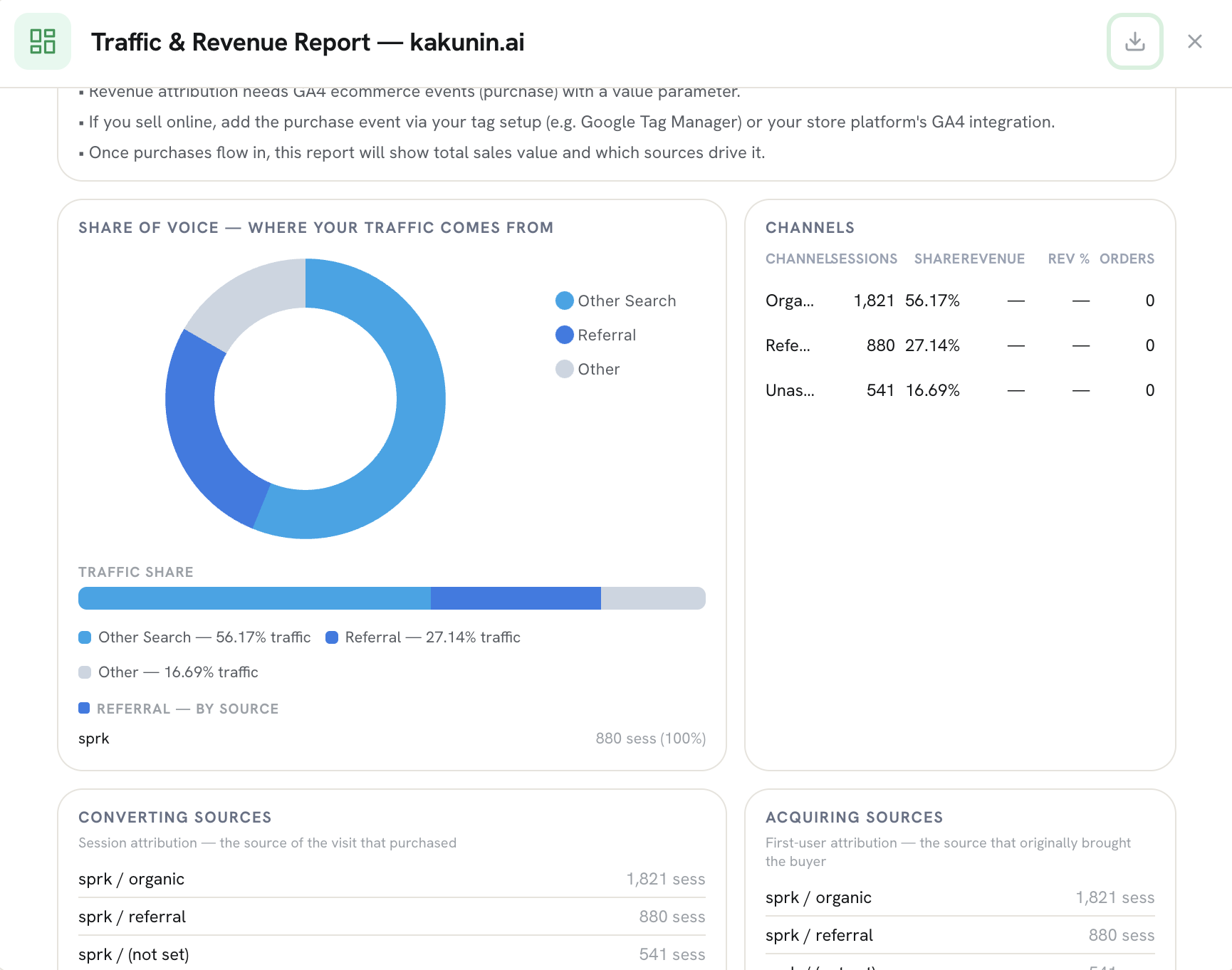
Task: Click 'sprk / (not set)' in Converting Sources
Action: point(134,954)
